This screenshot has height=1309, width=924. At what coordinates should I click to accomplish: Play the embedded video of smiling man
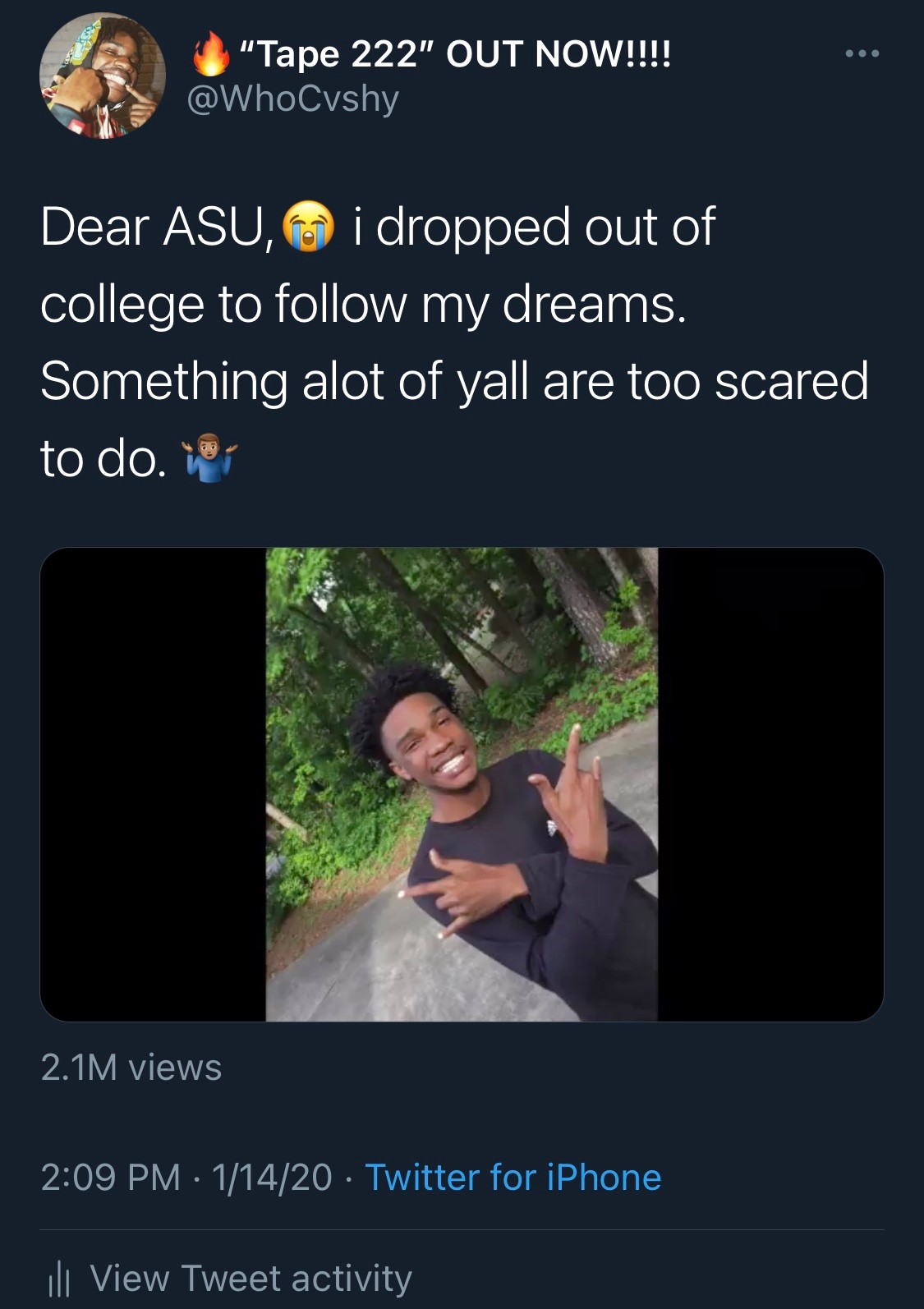click(462, 784)
